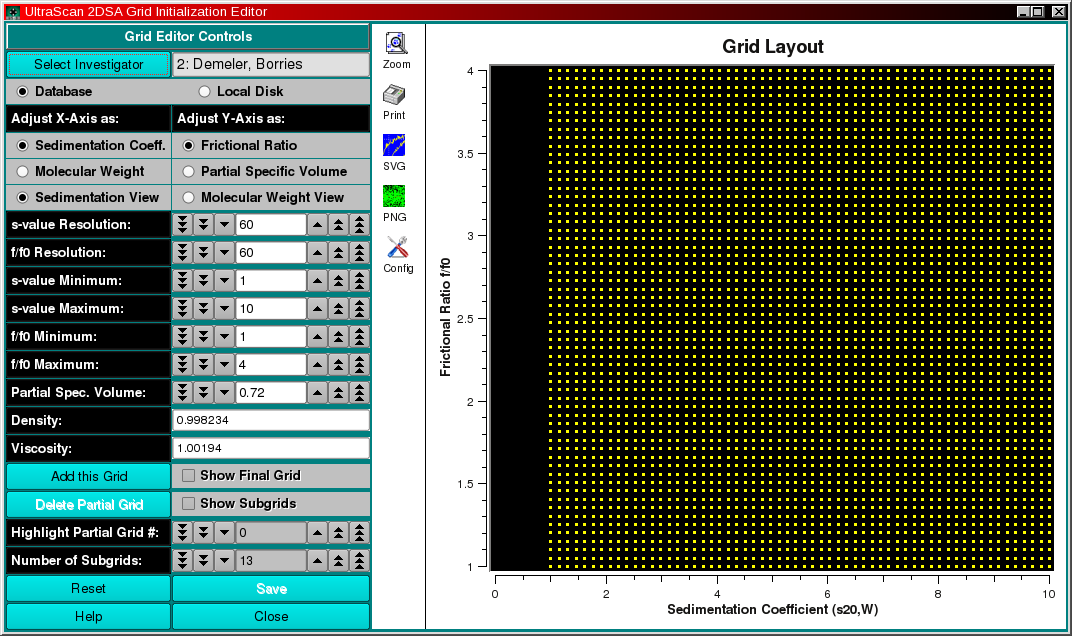1072x636 pixels.
Task: Save the grid configuration
Action: click(271, 589)
